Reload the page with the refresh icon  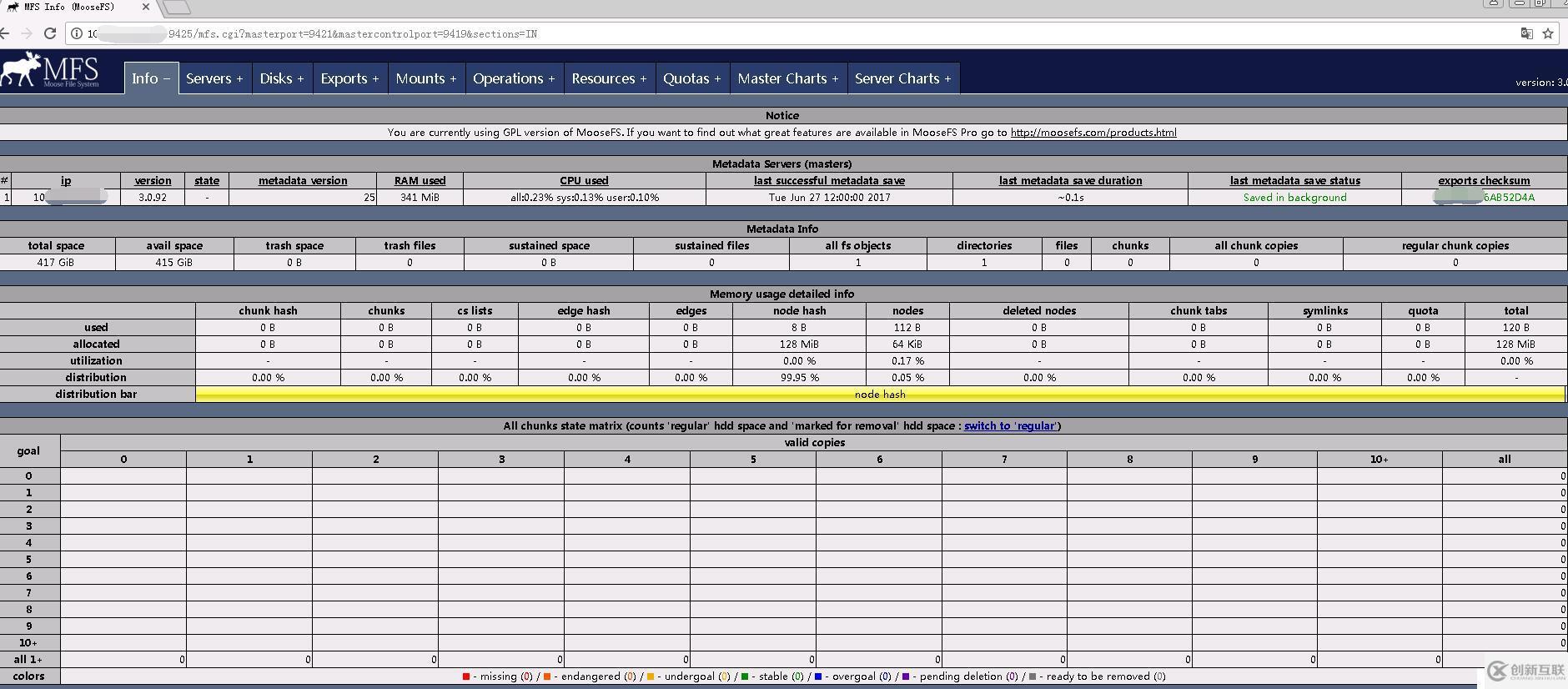[50, 33]
